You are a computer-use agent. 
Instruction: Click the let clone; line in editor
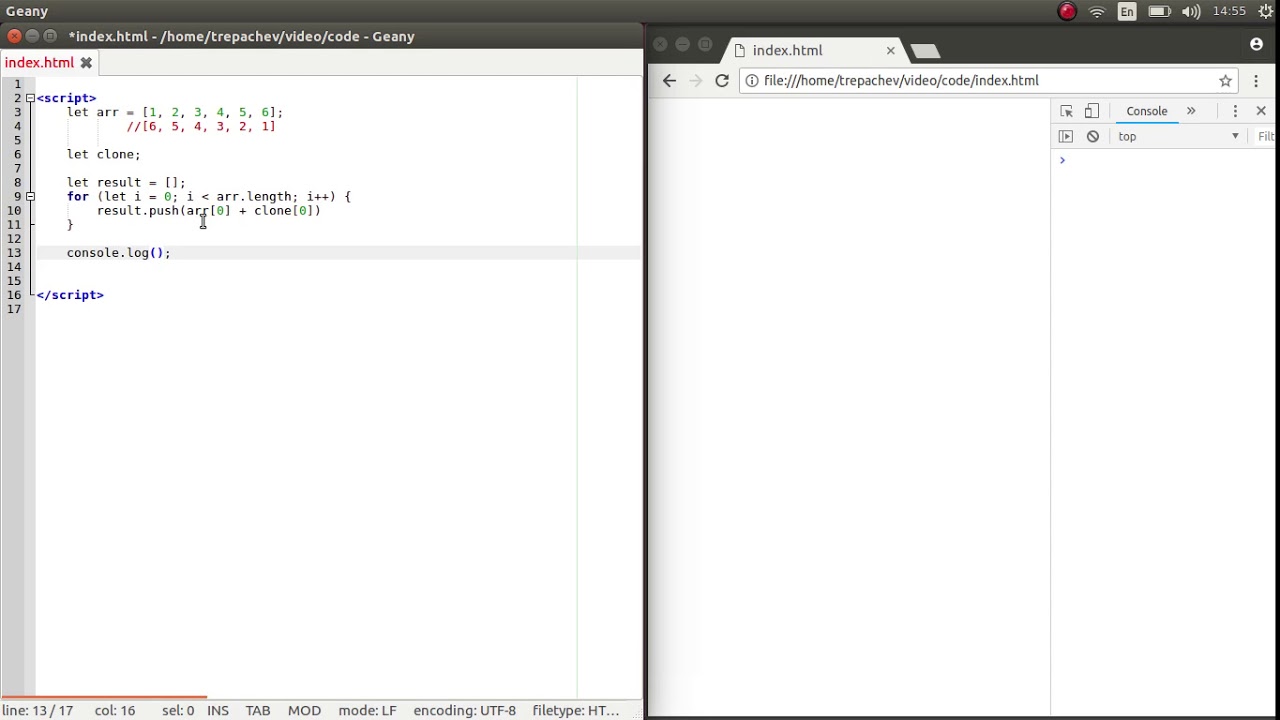click(104, 154)
